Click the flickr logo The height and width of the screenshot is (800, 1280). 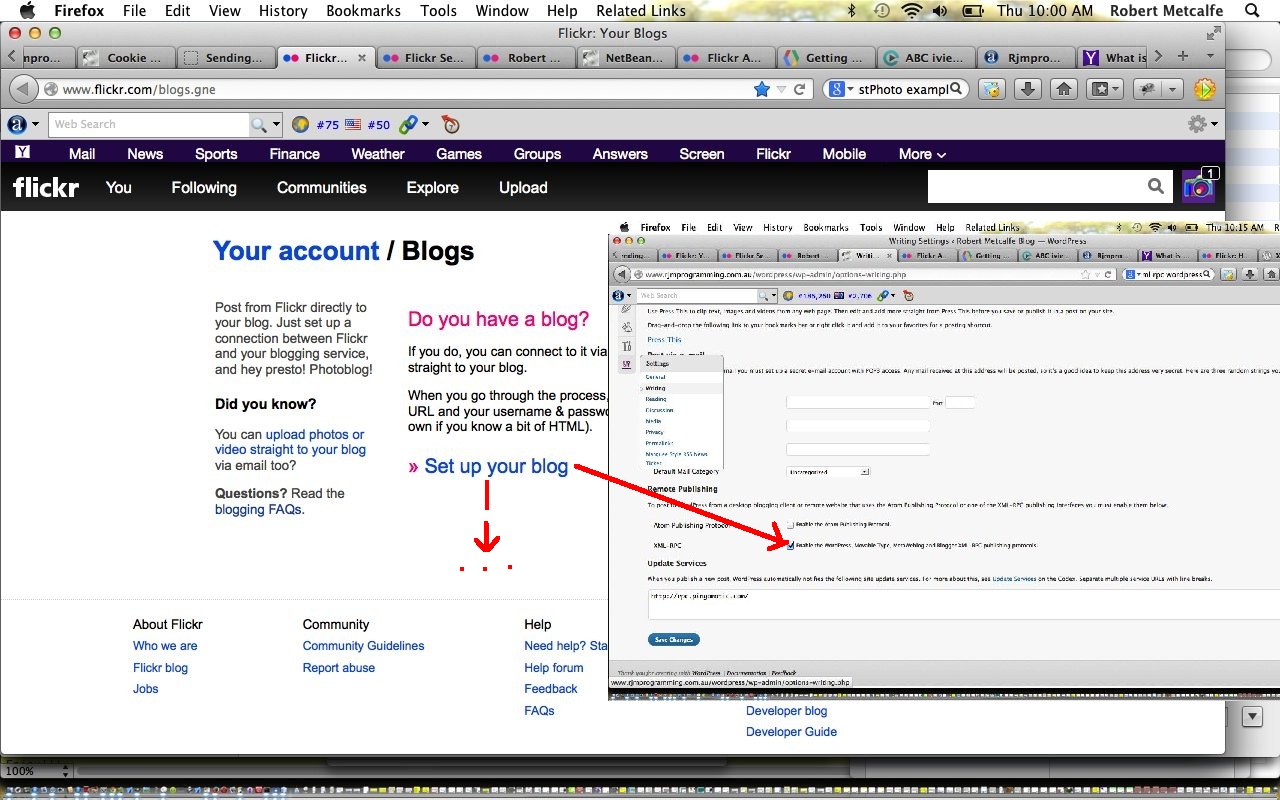coord(45,187)
